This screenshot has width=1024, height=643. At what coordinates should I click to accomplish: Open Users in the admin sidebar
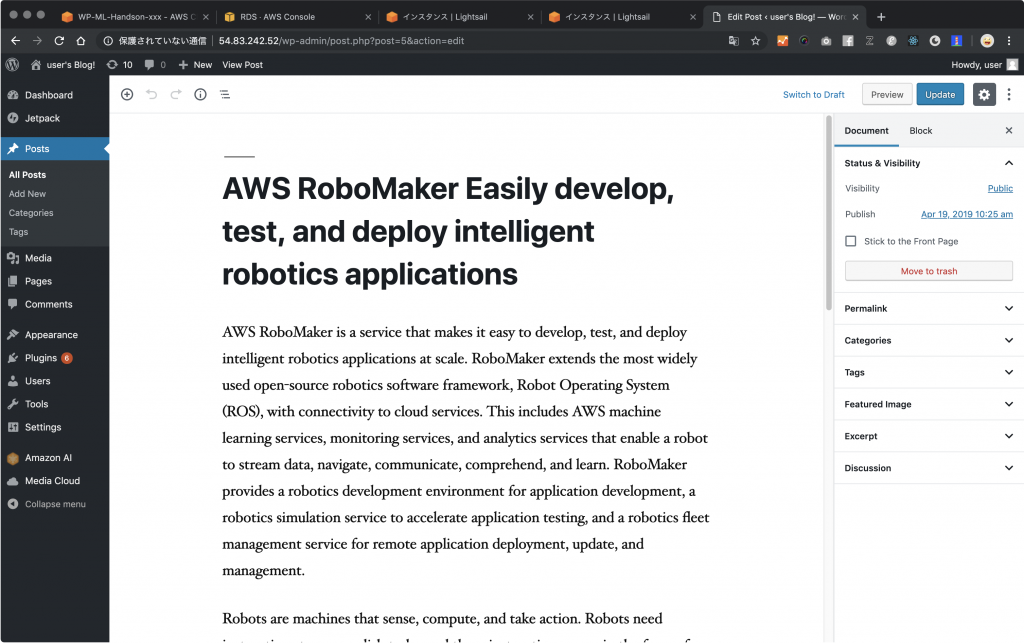coord(55,381)
